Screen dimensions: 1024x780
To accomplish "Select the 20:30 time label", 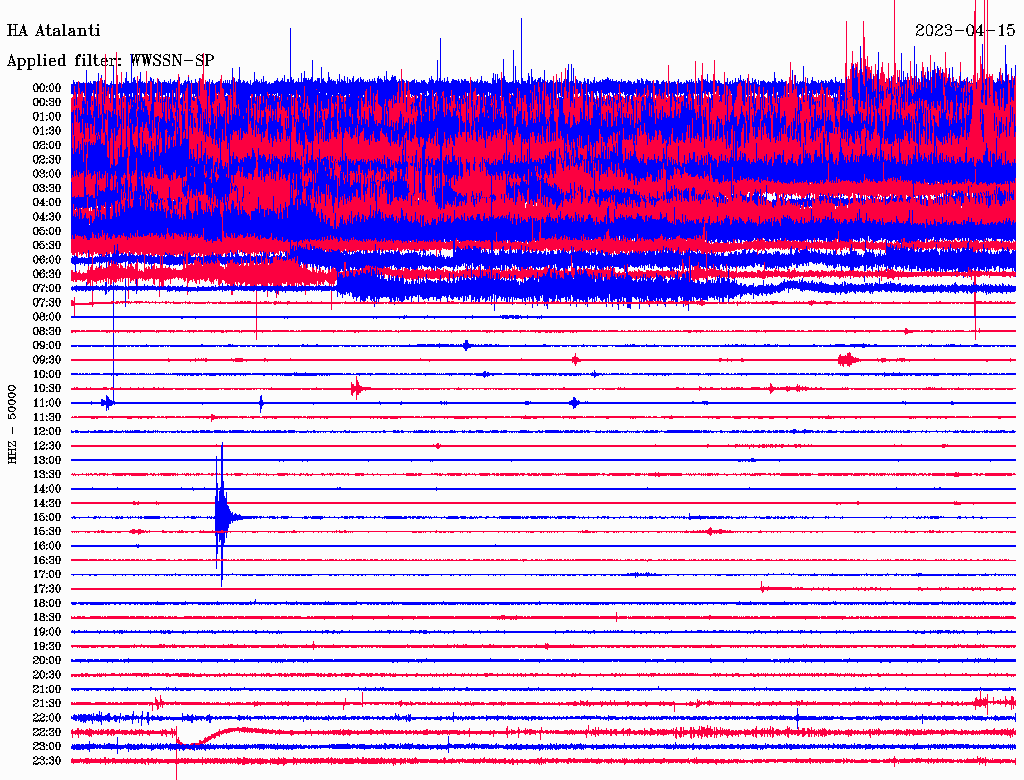I will [x=47, y=675].
